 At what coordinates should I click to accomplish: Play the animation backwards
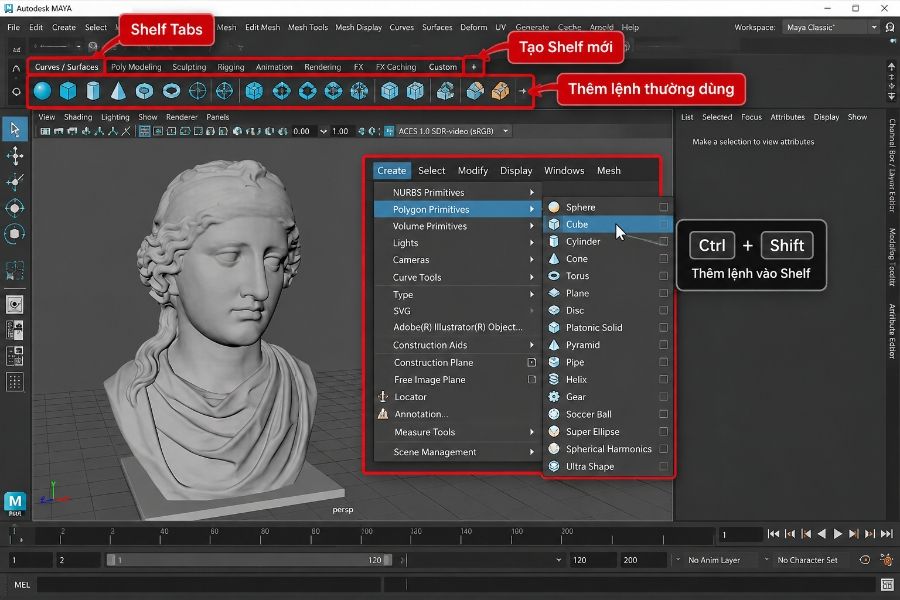point(821,534)
